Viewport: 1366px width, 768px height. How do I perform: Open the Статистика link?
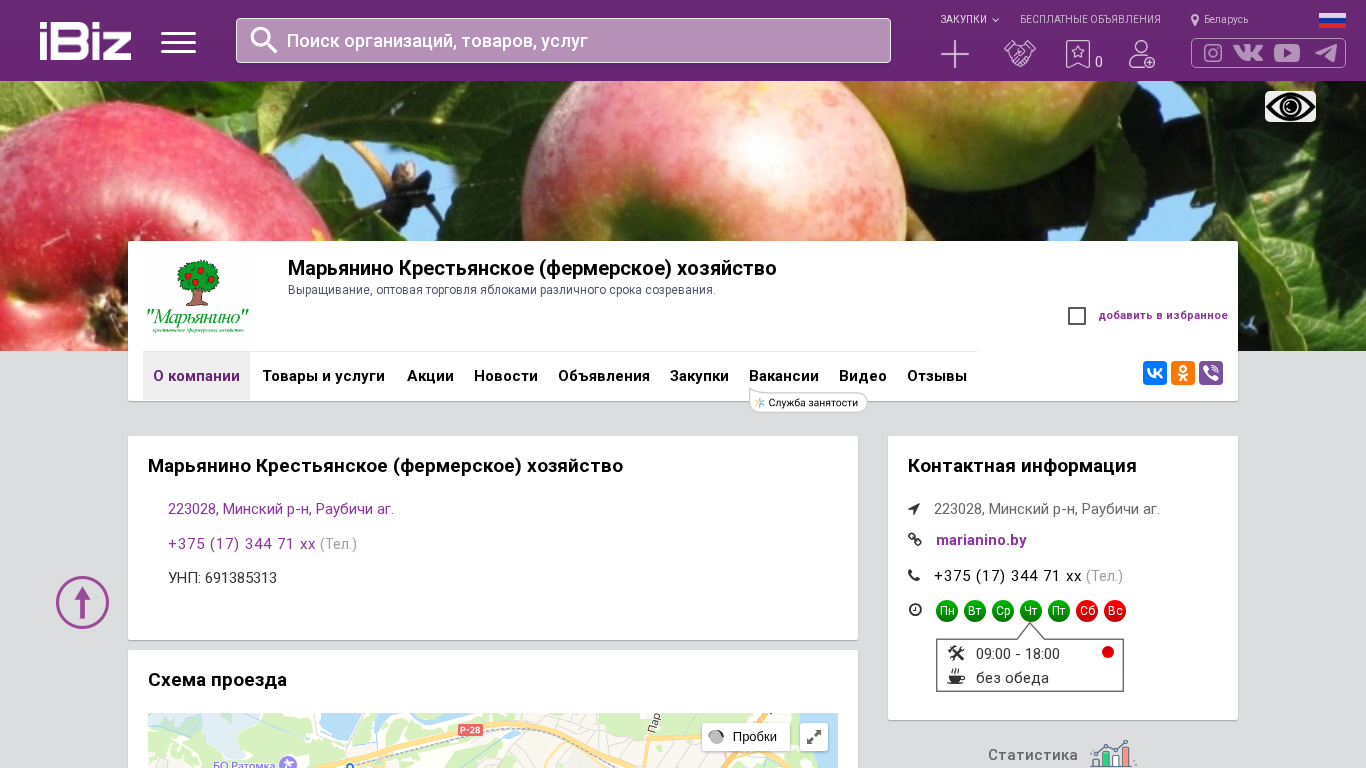tap(1033, 755)
